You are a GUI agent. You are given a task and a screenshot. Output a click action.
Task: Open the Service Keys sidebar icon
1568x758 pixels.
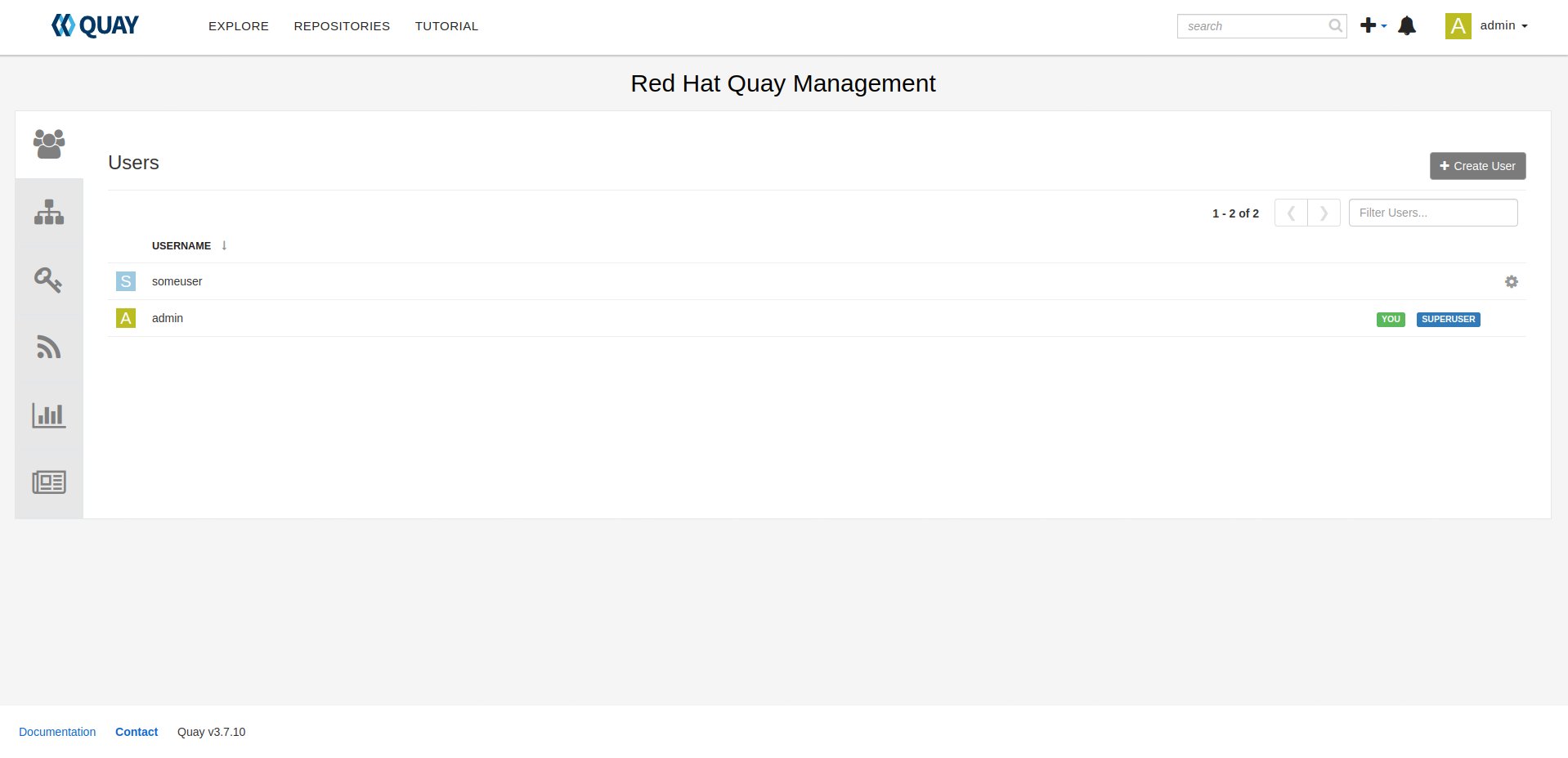coord(48,280)
